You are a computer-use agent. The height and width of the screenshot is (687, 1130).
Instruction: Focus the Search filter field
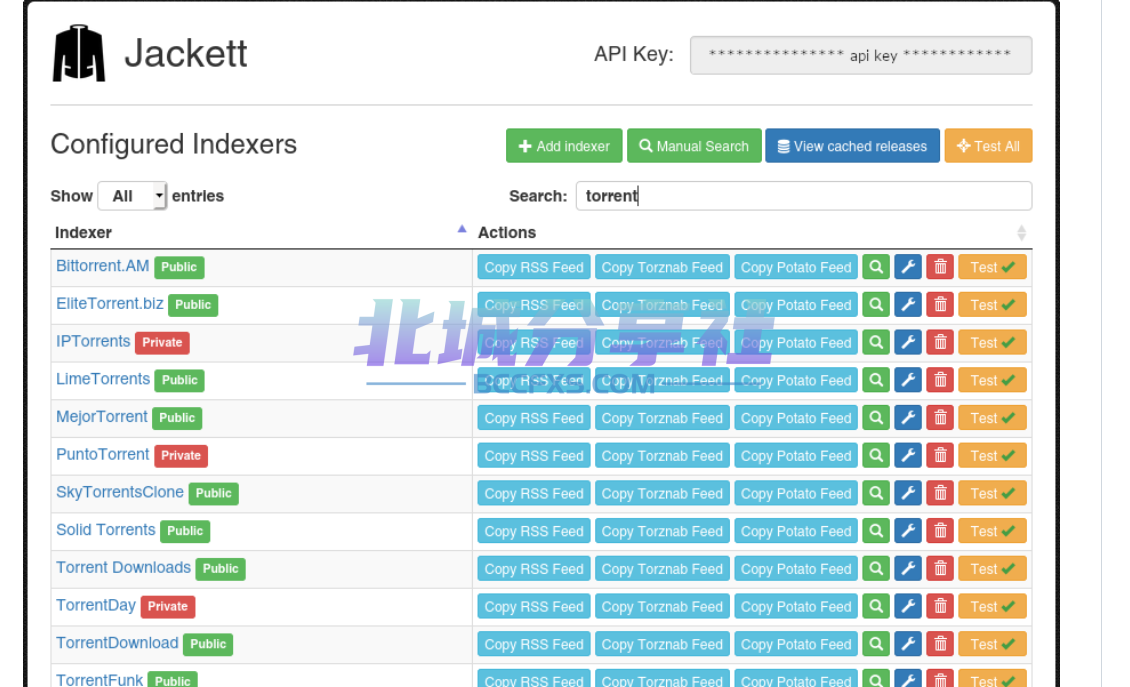pyautogui.click(x=804, y=196)
